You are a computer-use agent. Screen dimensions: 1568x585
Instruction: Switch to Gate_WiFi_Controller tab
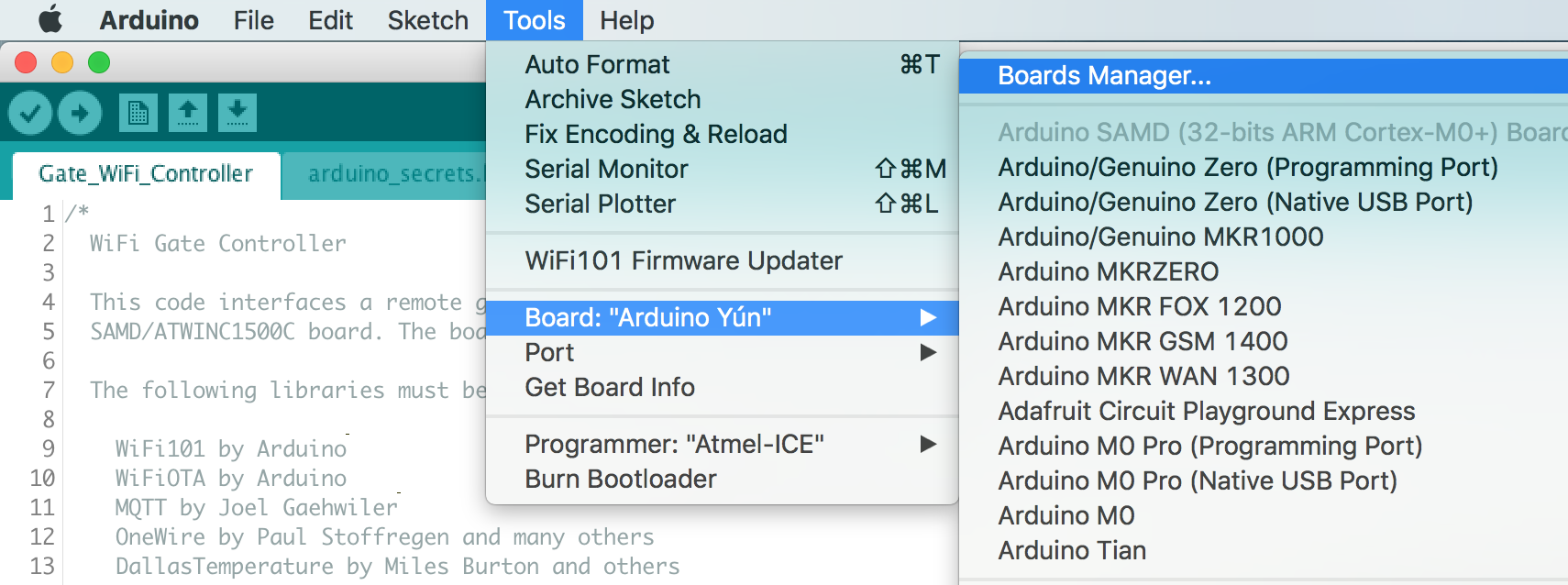pos(146,174)
